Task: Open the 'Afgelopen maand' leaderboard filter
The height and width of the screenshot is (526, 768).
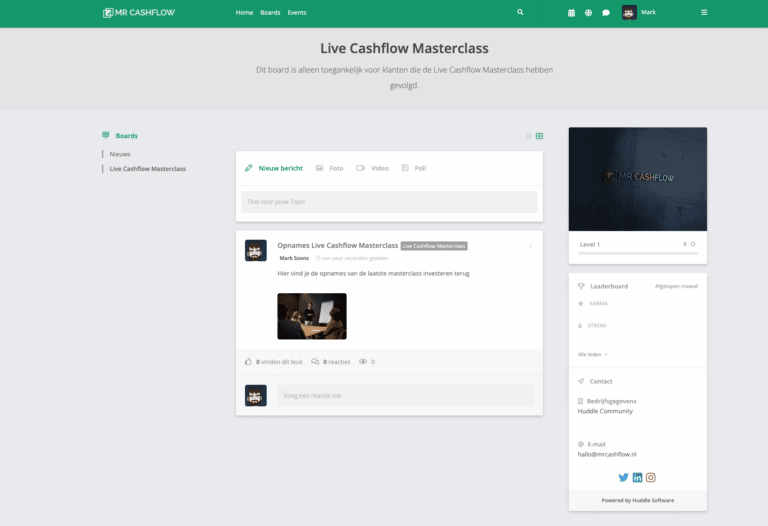Action: [676, 286]
